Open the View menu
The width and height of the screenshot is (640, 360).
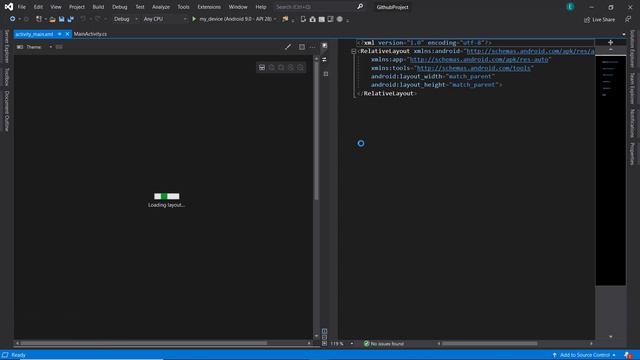click(x=56, y=7)
